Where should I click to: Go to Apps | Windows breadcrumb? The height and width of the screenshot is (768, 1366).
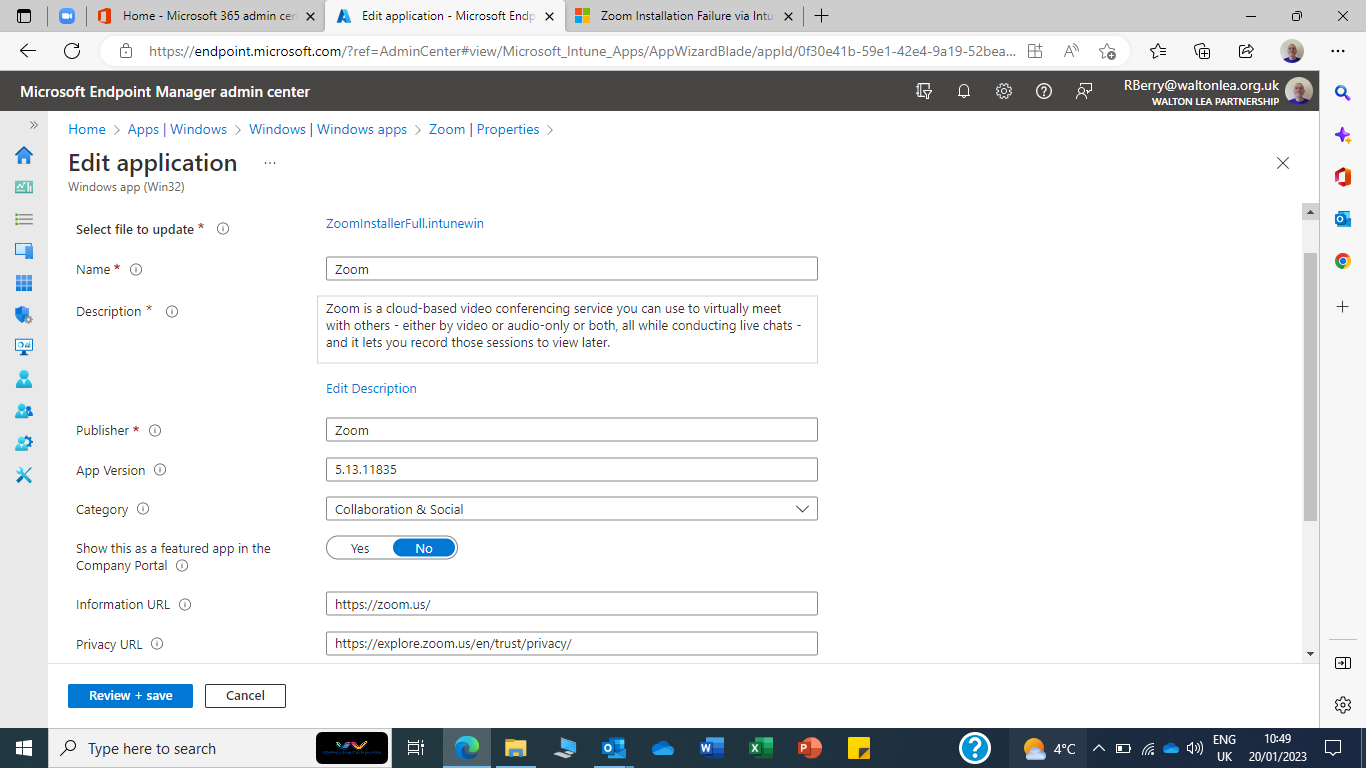(177, 129)
